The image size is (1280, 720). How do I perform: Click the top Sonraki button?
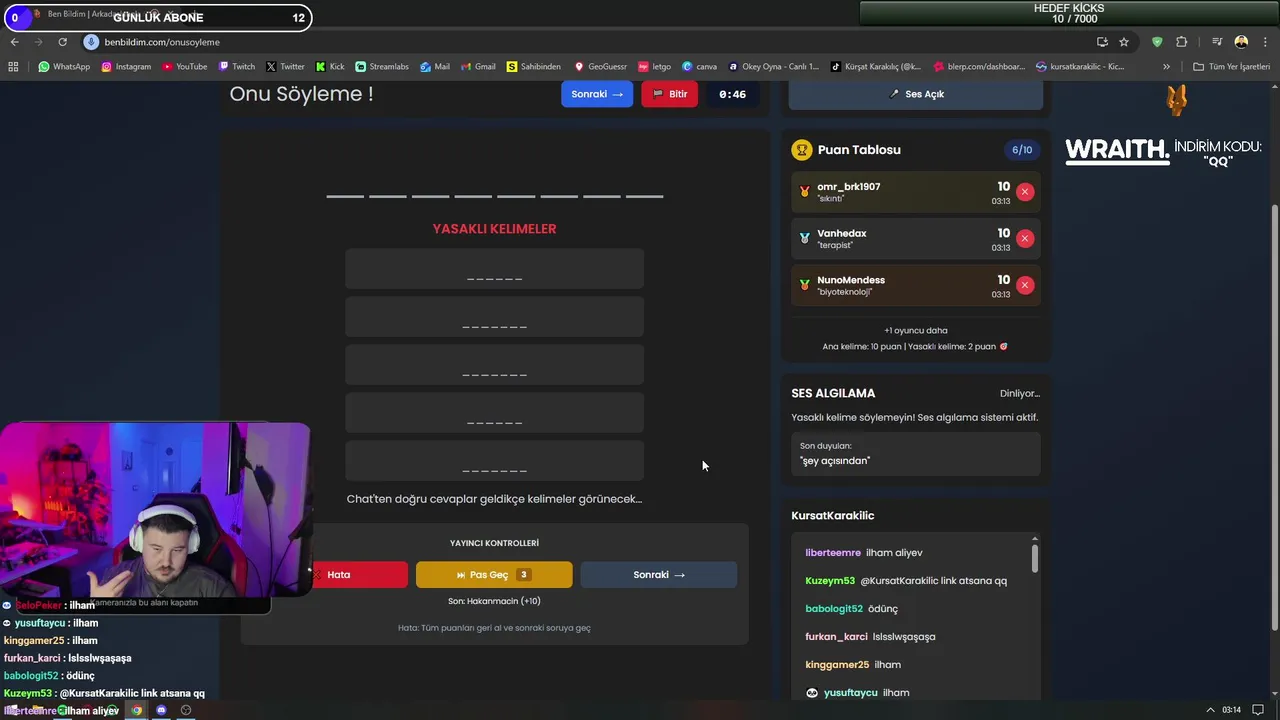point(597,94)
